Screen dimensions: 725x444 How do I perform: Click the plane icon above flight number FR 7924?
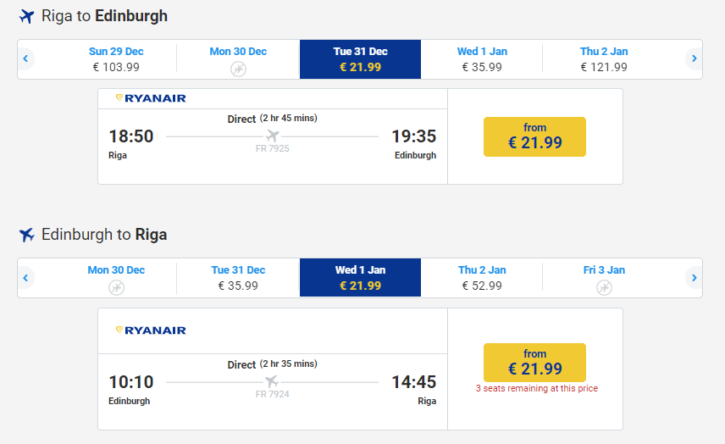pos(272,382)
